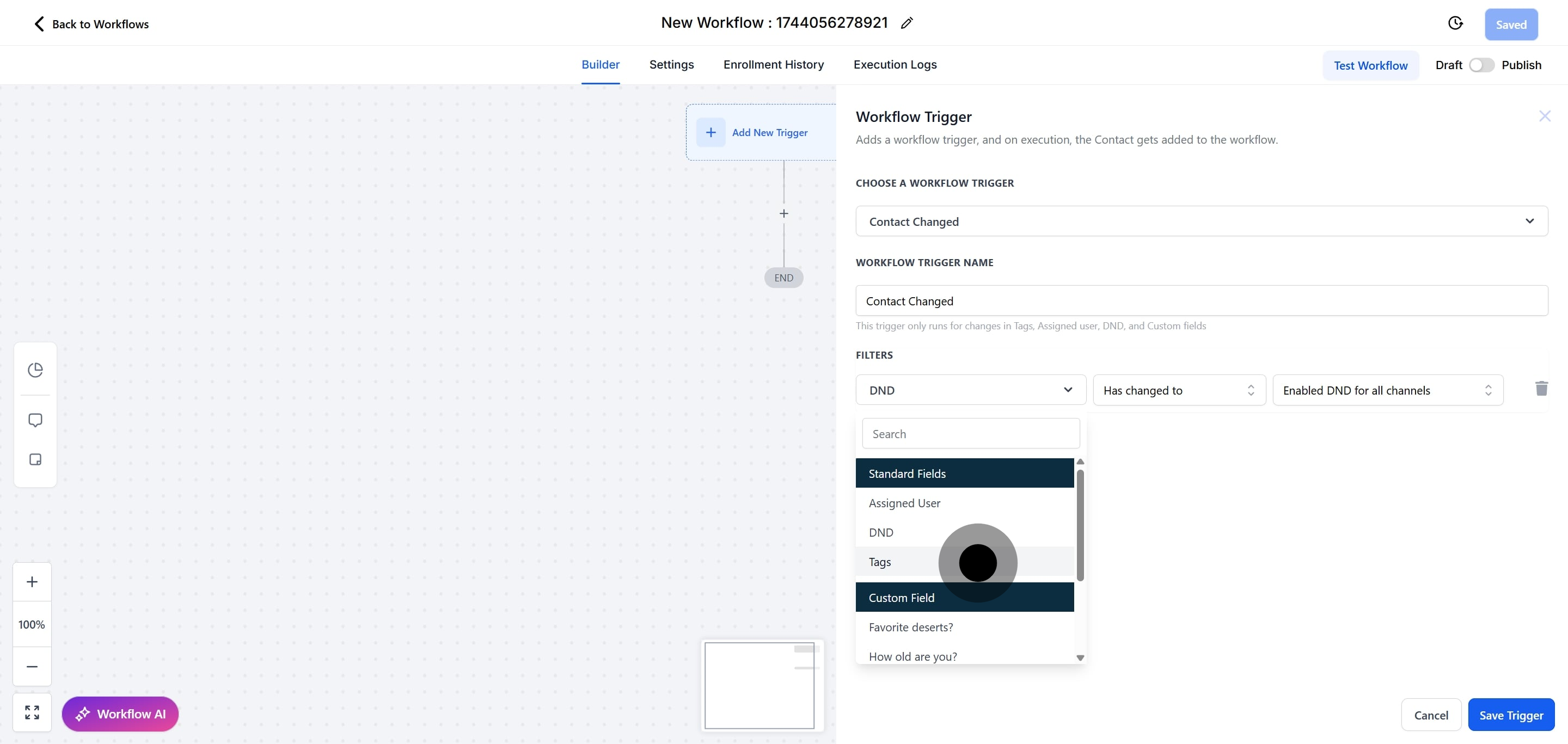Open the stats pie chart icon in sidebar
Screen dimensions: 1568x744
point(35,370)
